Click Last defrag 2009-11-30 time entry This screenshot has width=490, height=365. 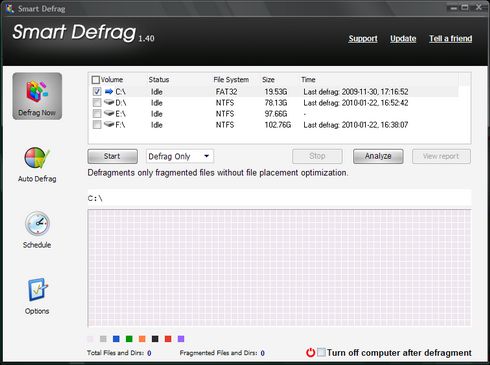[356, 92]
